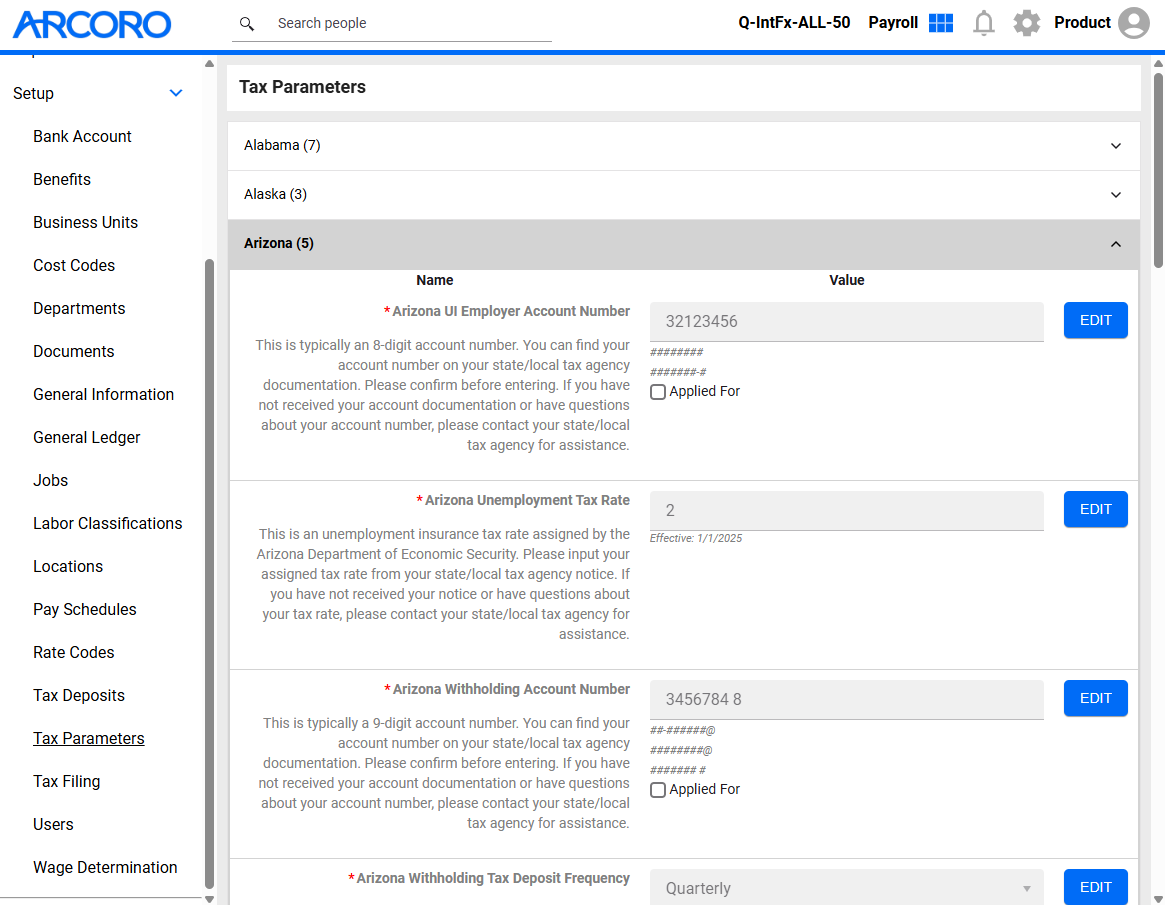Click the Value column header

point(846,281)
